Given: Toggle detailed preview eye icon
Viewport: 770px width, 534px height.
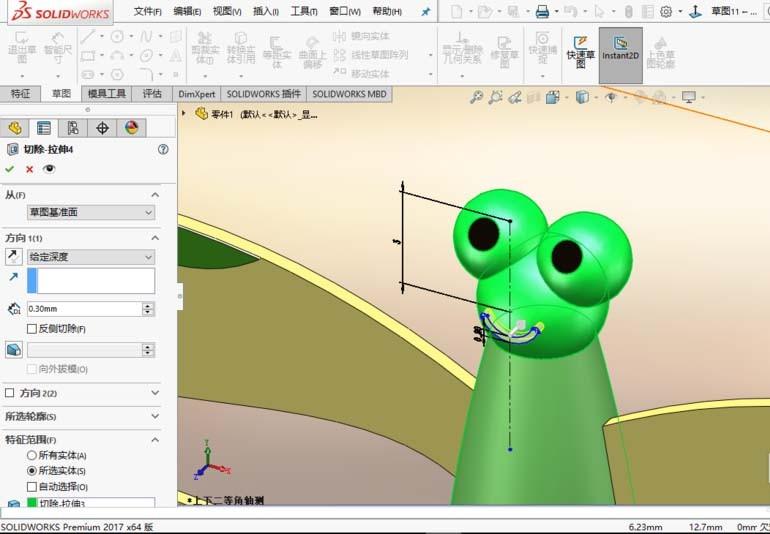Looking at the screenshot, I should (49, 169).
